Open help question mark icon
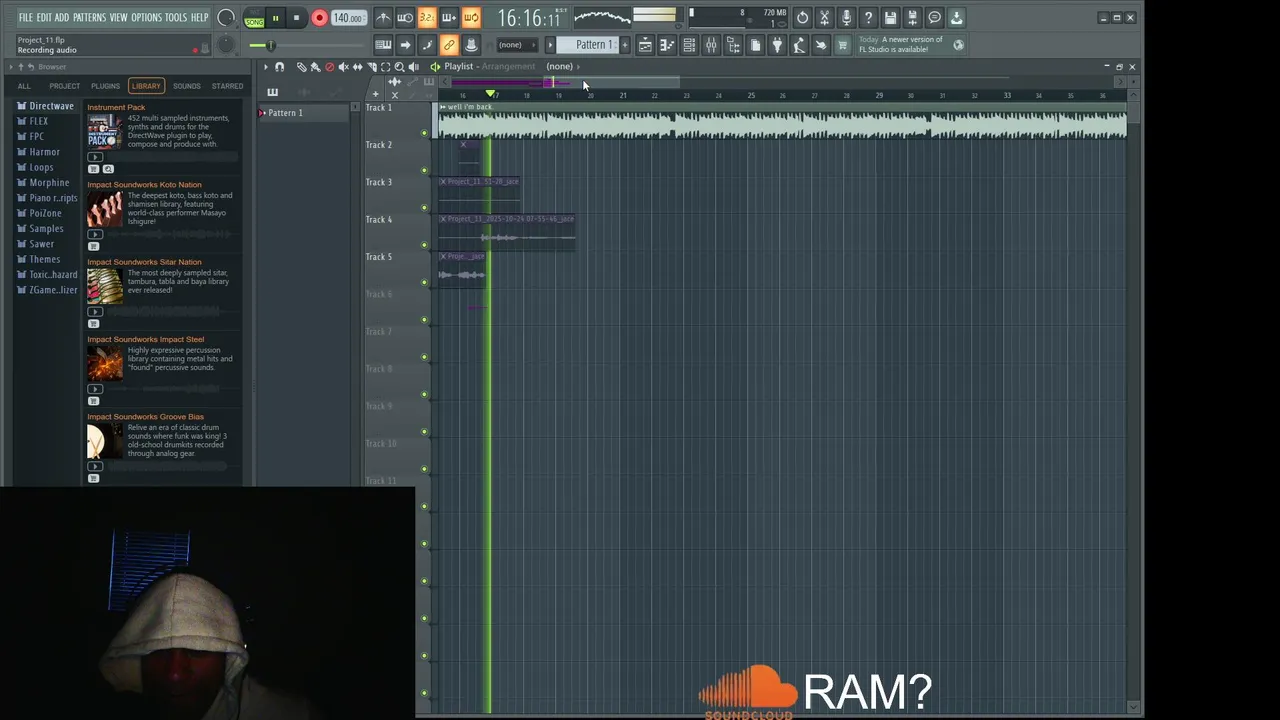1280x720 pixels. pos(868,17)
